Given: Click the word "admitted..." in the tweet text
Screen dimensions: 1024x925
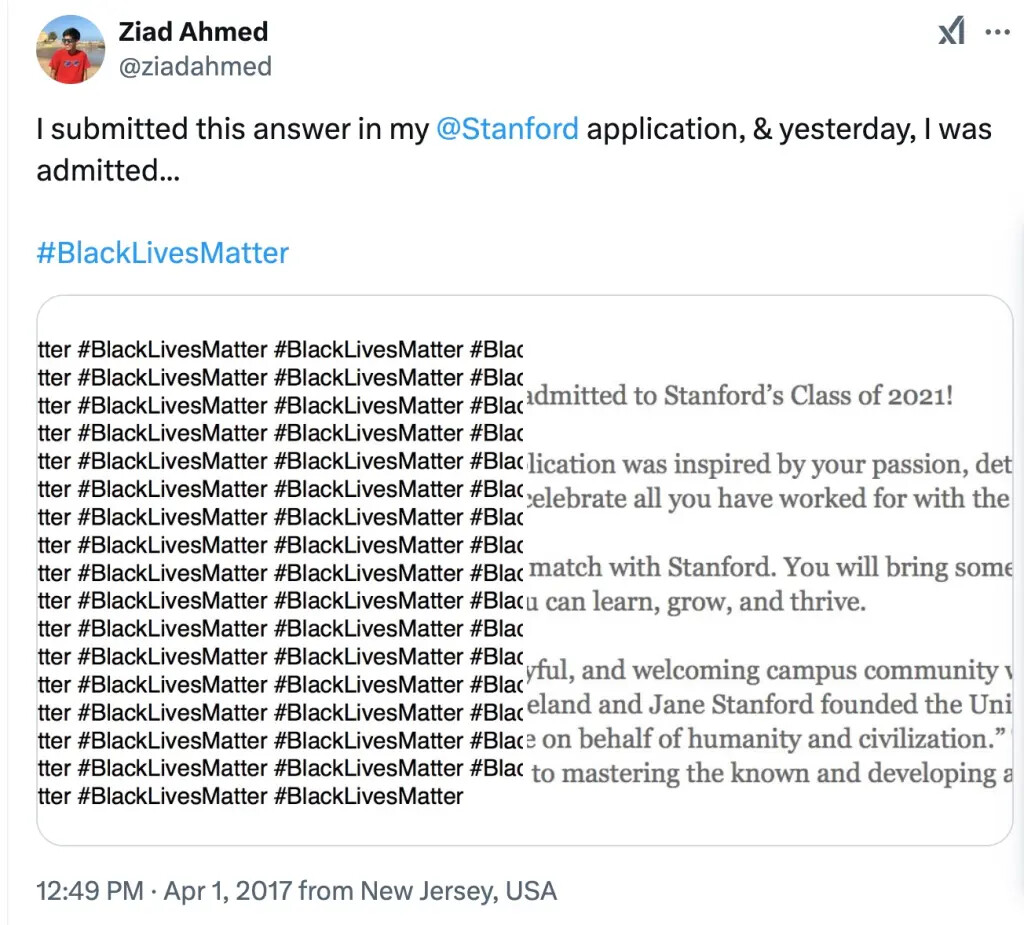Looking at the screenshot, I should (x=108, y=170).
